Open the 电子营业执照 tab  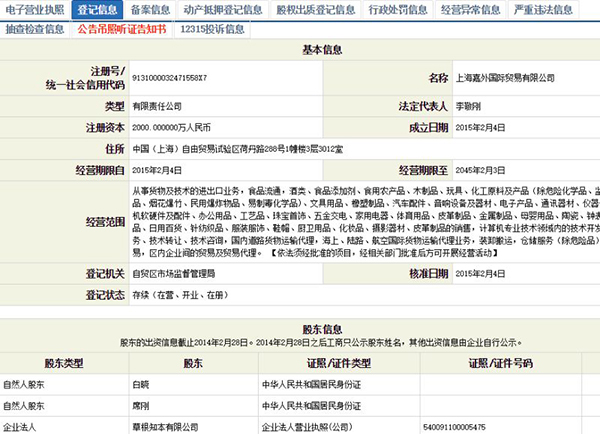[35, 10]
